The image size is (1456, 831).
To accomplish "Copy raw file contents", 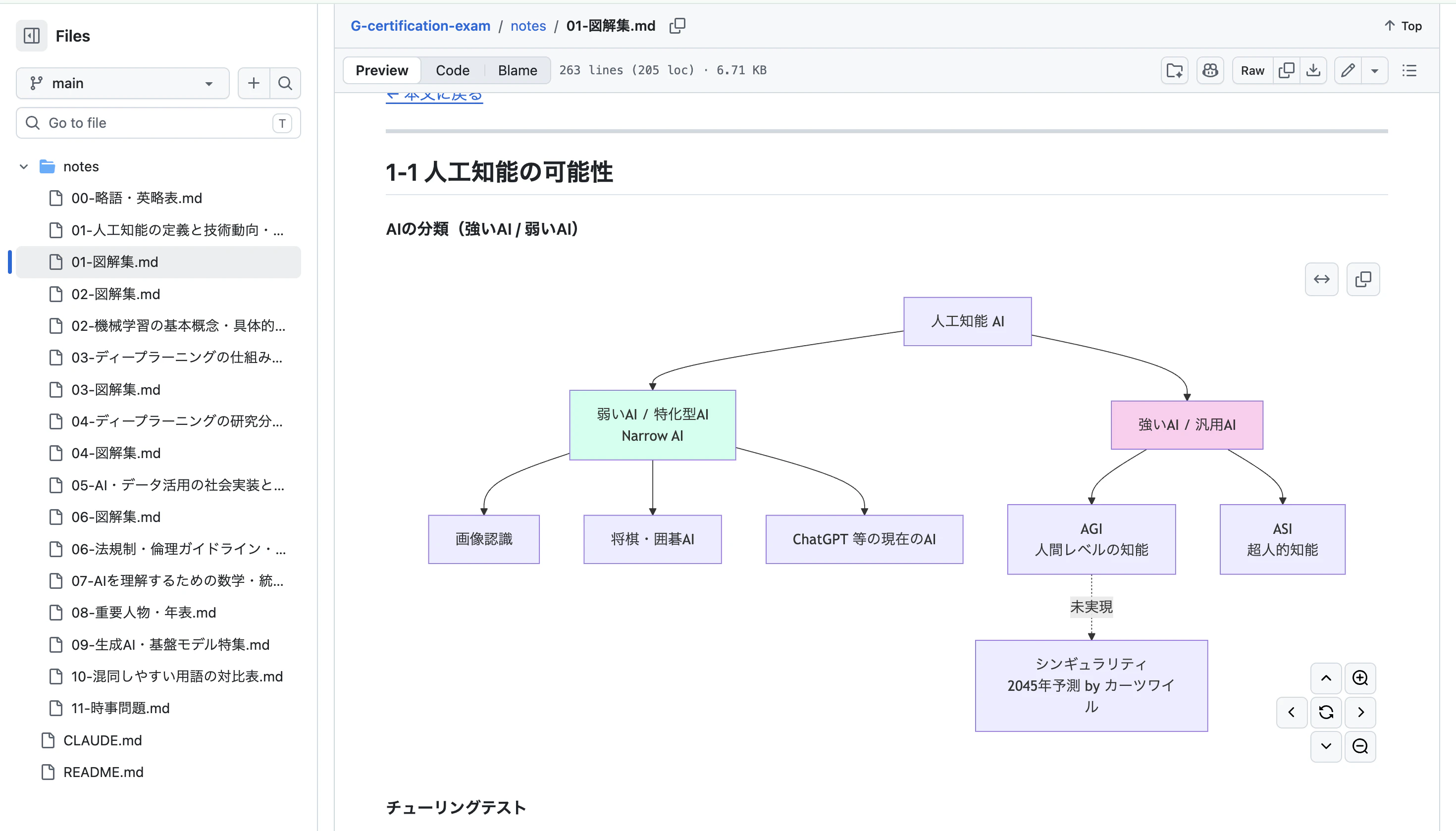I will pos(1287,70).
